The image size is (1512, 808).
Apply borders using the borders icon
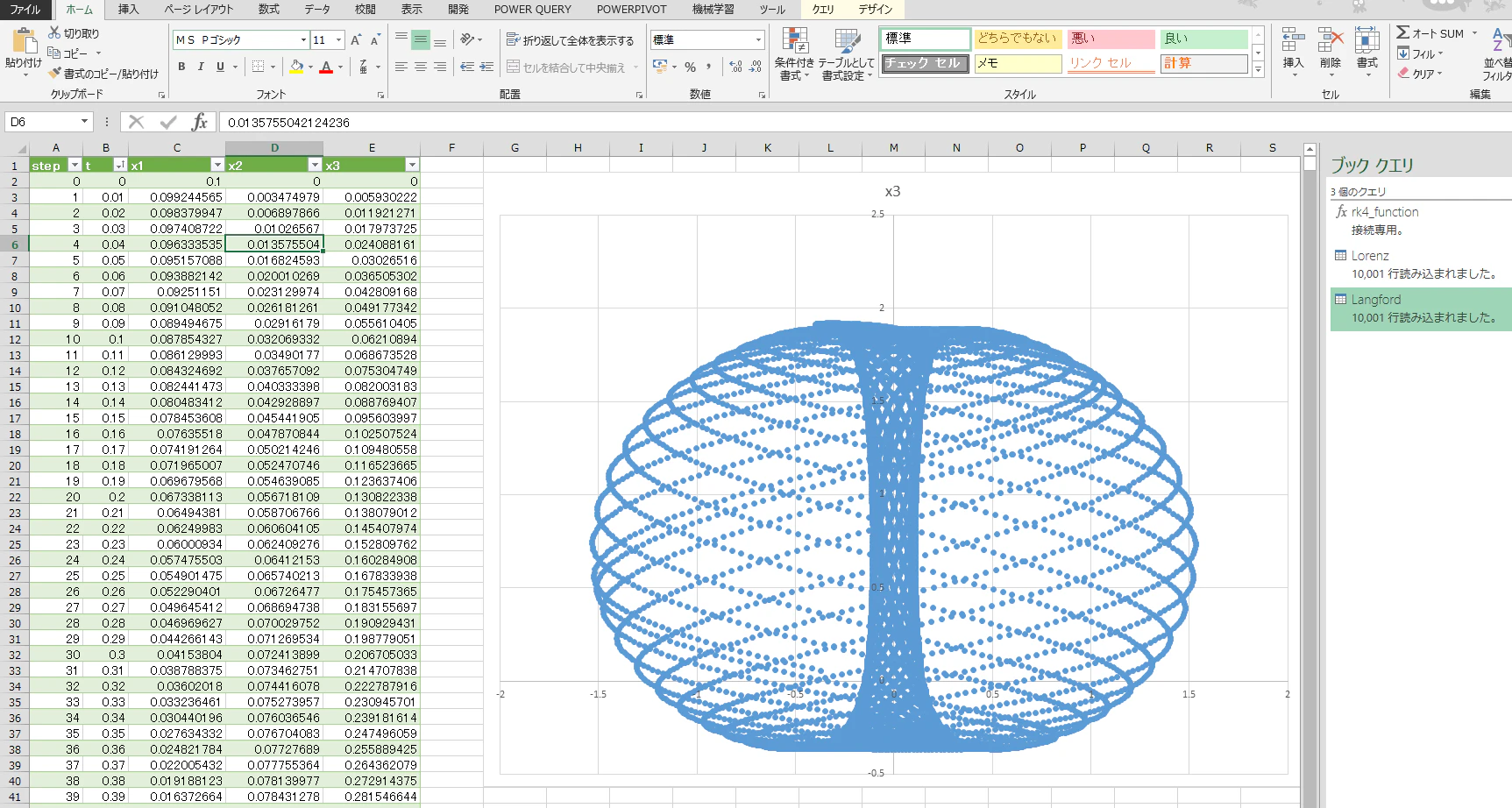tap(258, 67)
